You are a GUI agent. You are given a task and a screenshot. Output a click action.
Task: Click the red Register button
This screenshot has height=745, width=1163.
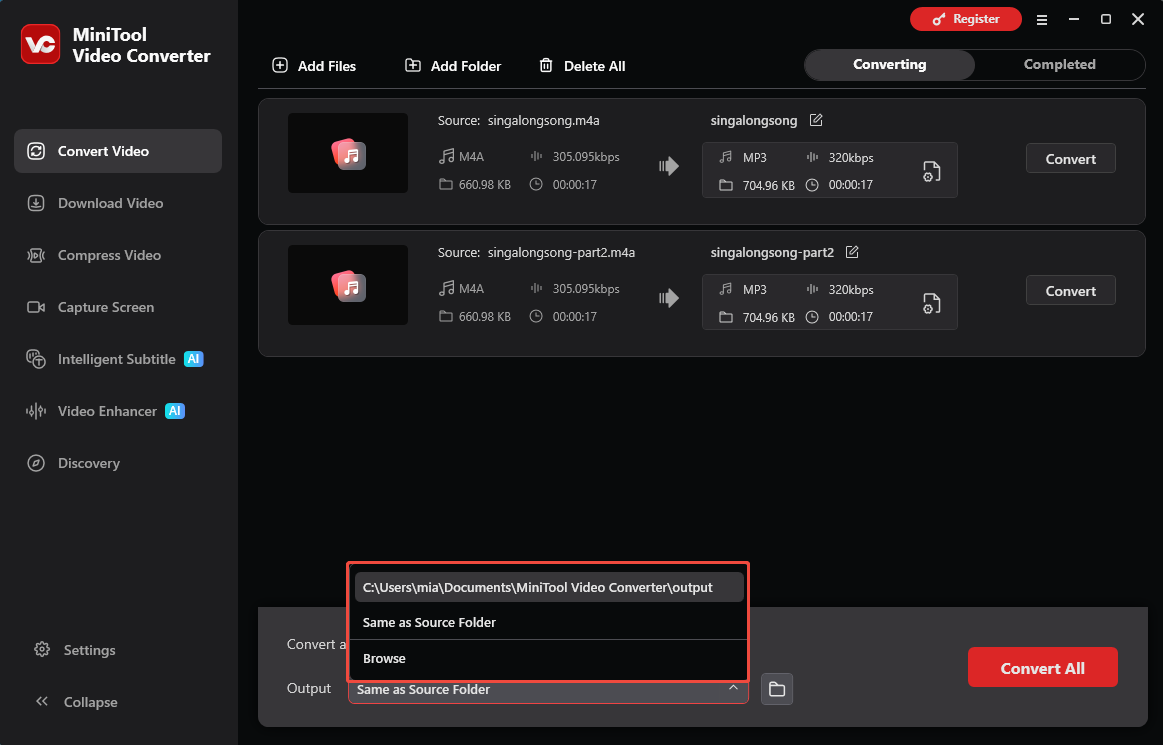tap(966, 19)
